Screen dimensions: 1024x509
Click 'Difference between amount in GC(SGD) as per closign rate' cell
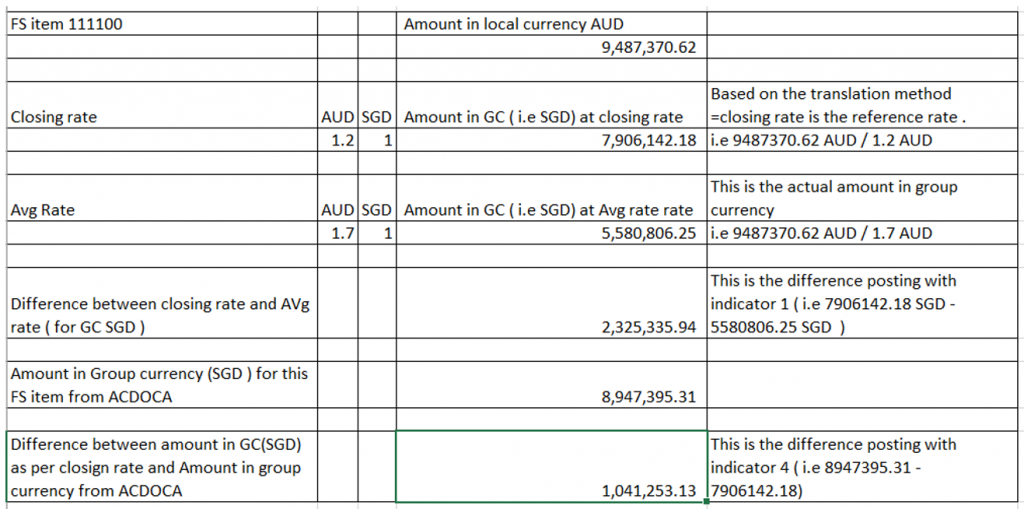coord(161,467)
